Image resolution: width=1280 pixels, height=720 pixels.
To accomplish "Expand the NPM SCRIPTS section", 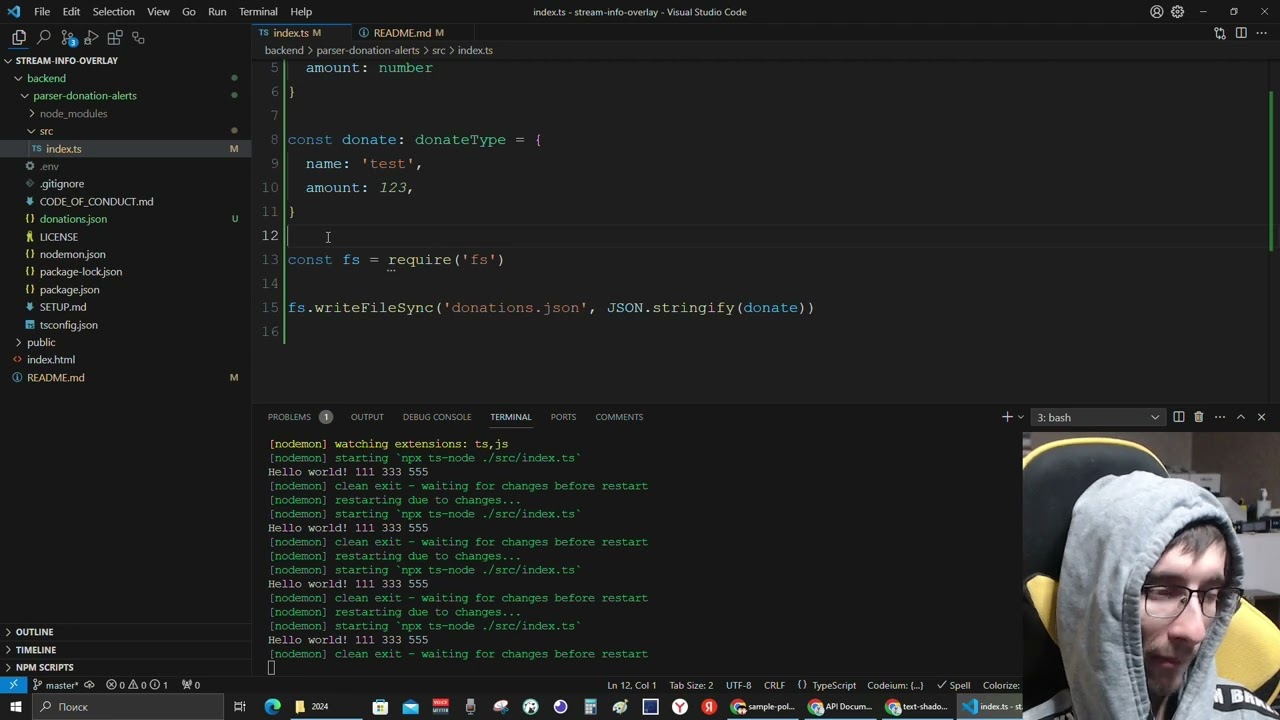I will point(44,667).
